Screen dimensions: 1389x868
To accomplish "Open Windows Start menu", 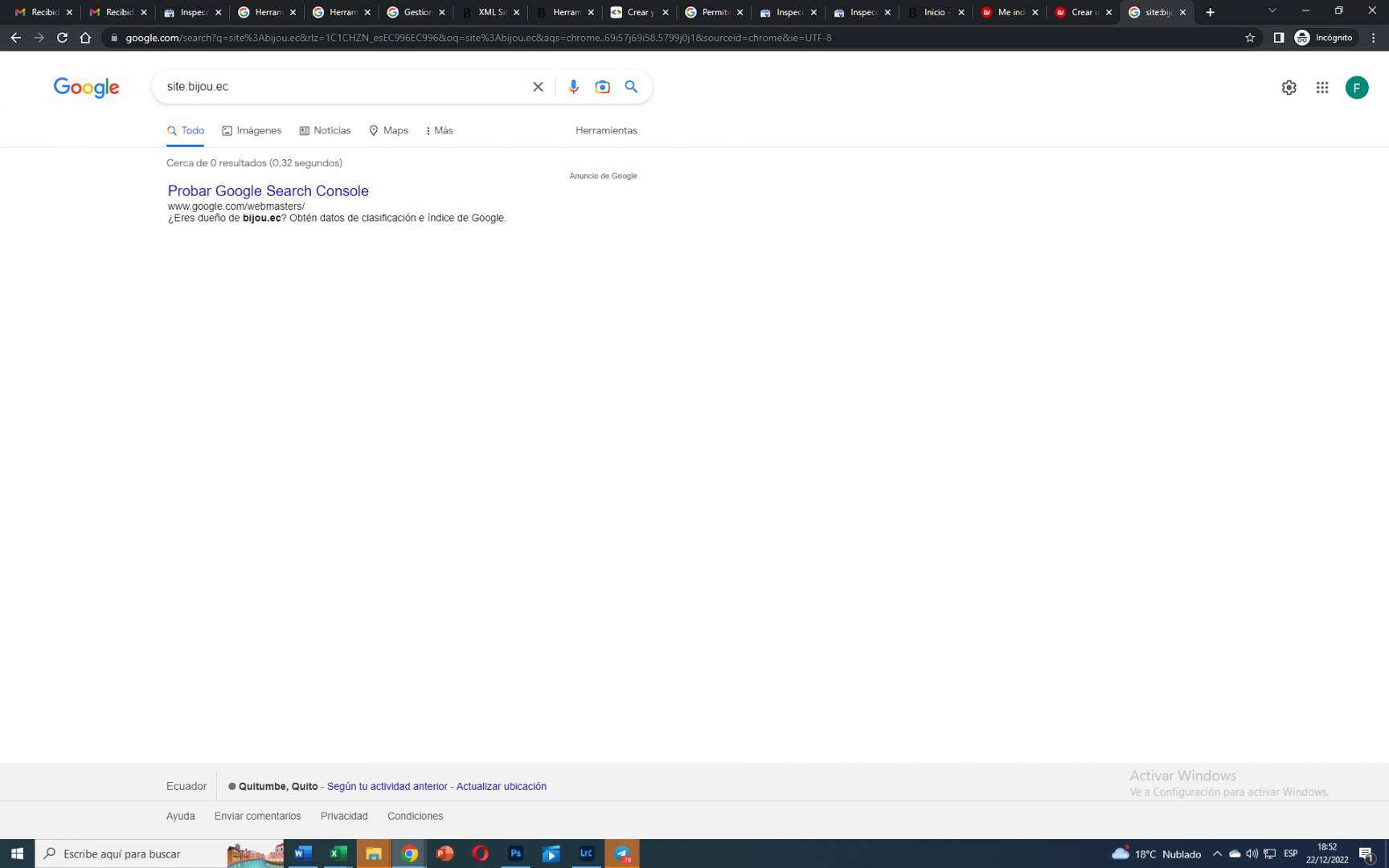I will [17, 854].
